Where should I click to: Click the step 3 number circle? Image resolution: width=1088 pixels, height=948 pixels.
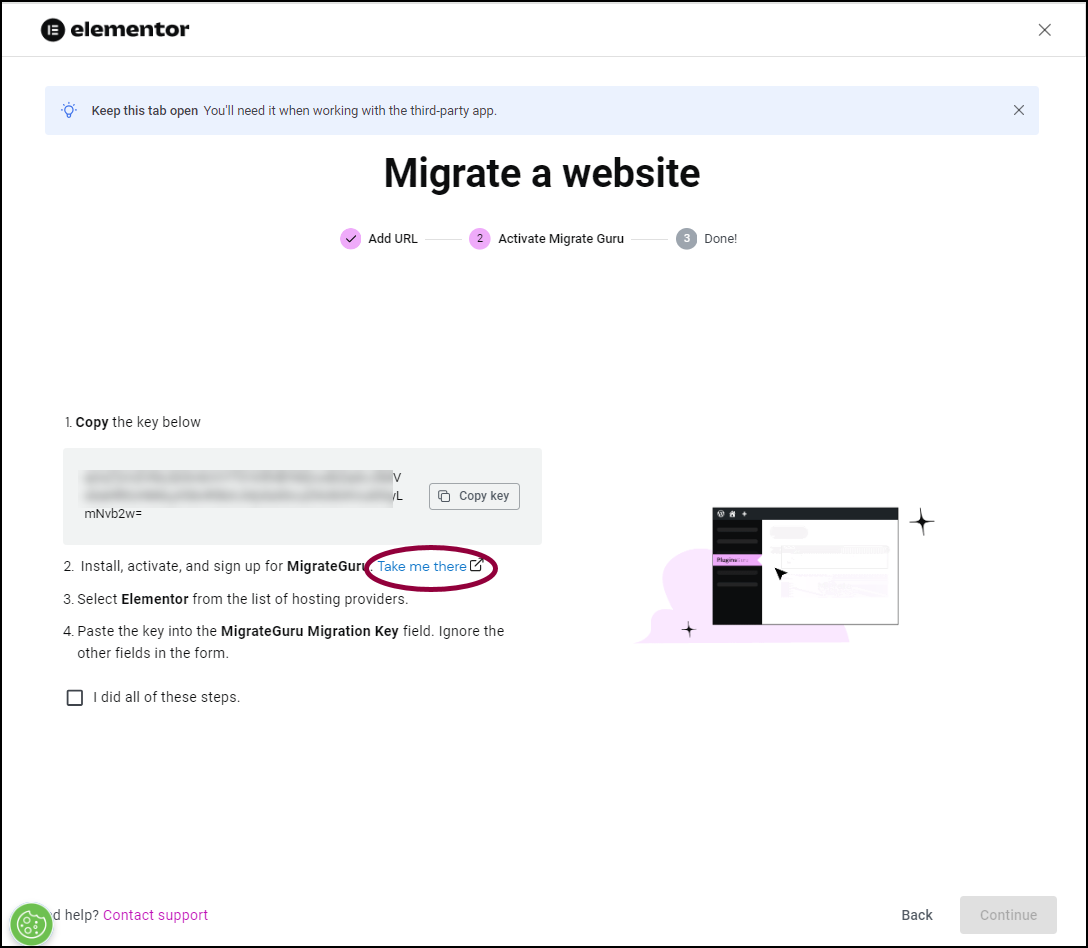tap(686, 239)
